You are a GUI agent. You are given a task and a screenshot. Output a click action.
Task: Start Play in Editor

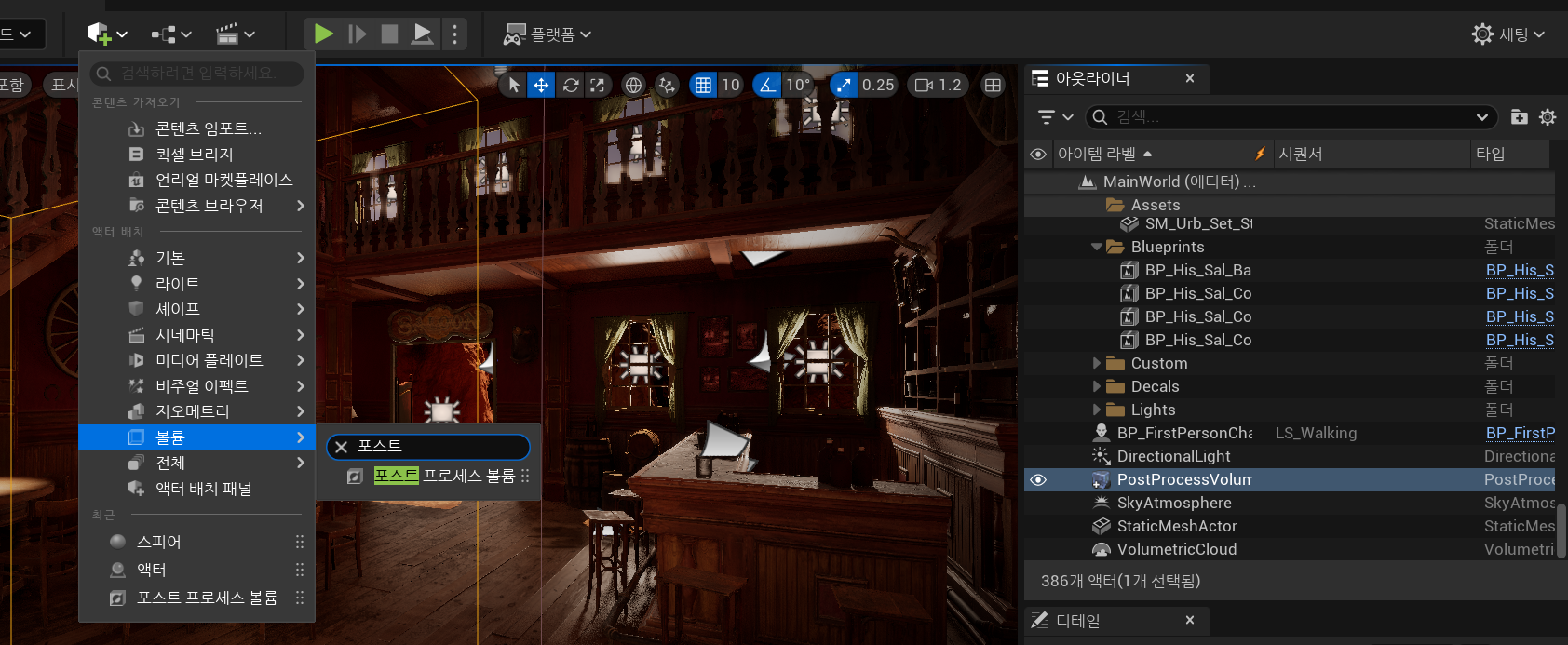323,34
